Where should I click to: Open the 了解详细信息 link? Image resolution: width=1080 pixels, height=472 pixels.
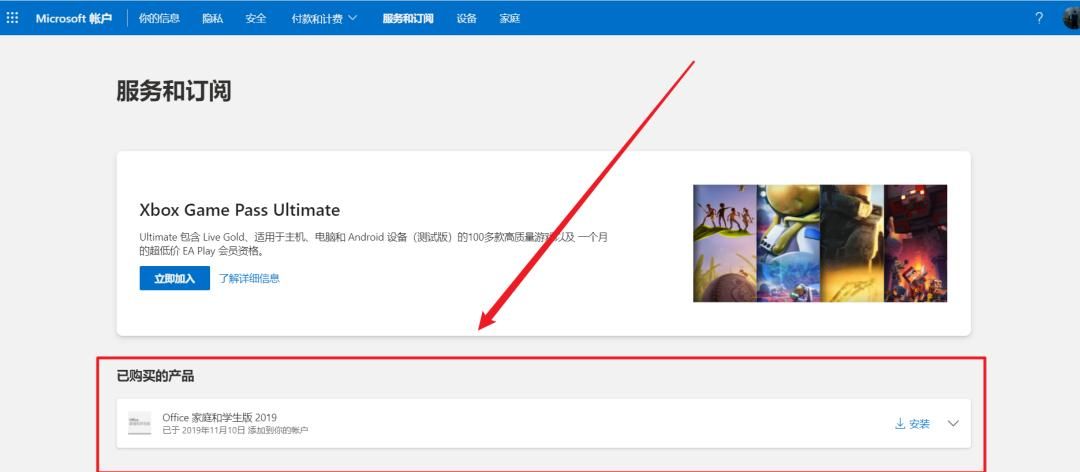pyautogui.click(x=249, y=278)
